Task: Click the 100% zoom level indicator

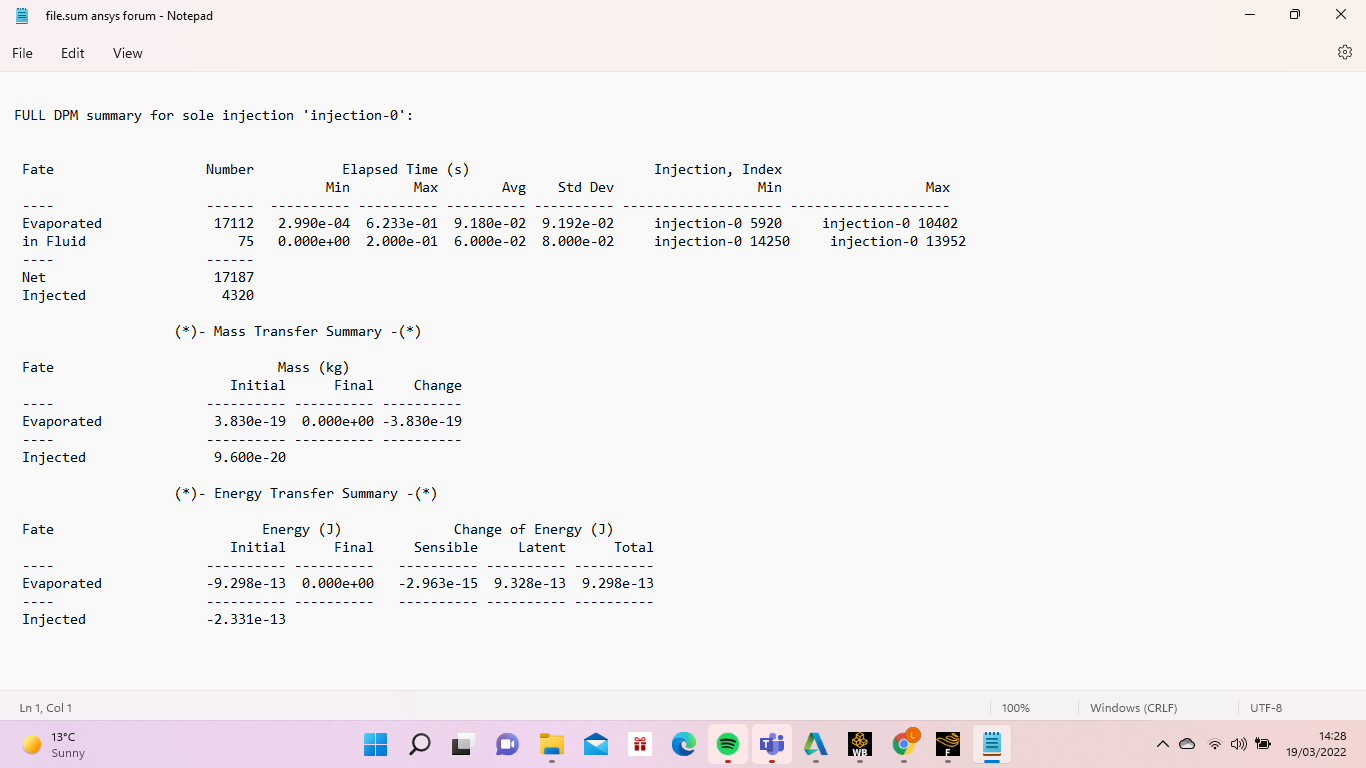Action: tap(1015, 708)
